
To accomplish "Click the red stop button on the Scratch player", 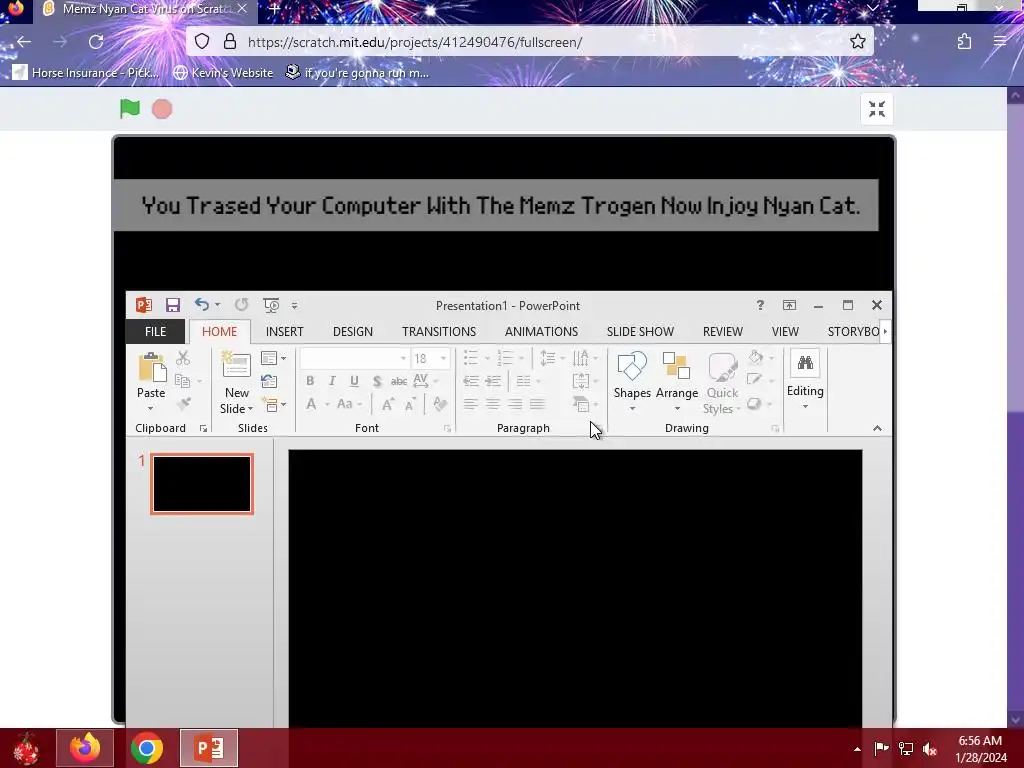I will click(162, 109).
